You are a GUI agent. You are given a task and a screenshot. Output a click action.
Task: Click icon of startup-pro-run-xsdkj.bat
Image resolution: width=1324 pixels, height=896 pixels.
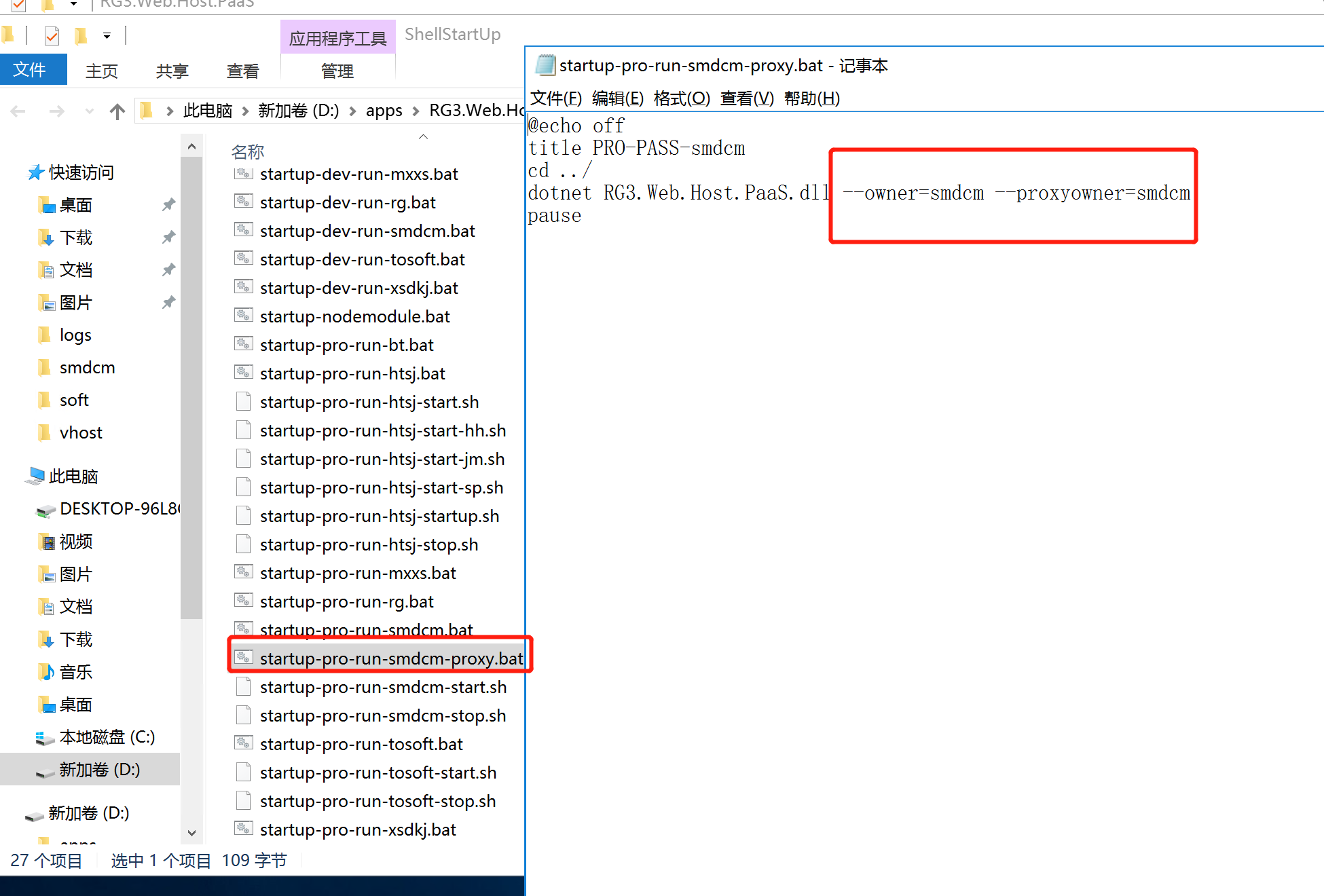(x=243, y=829)
